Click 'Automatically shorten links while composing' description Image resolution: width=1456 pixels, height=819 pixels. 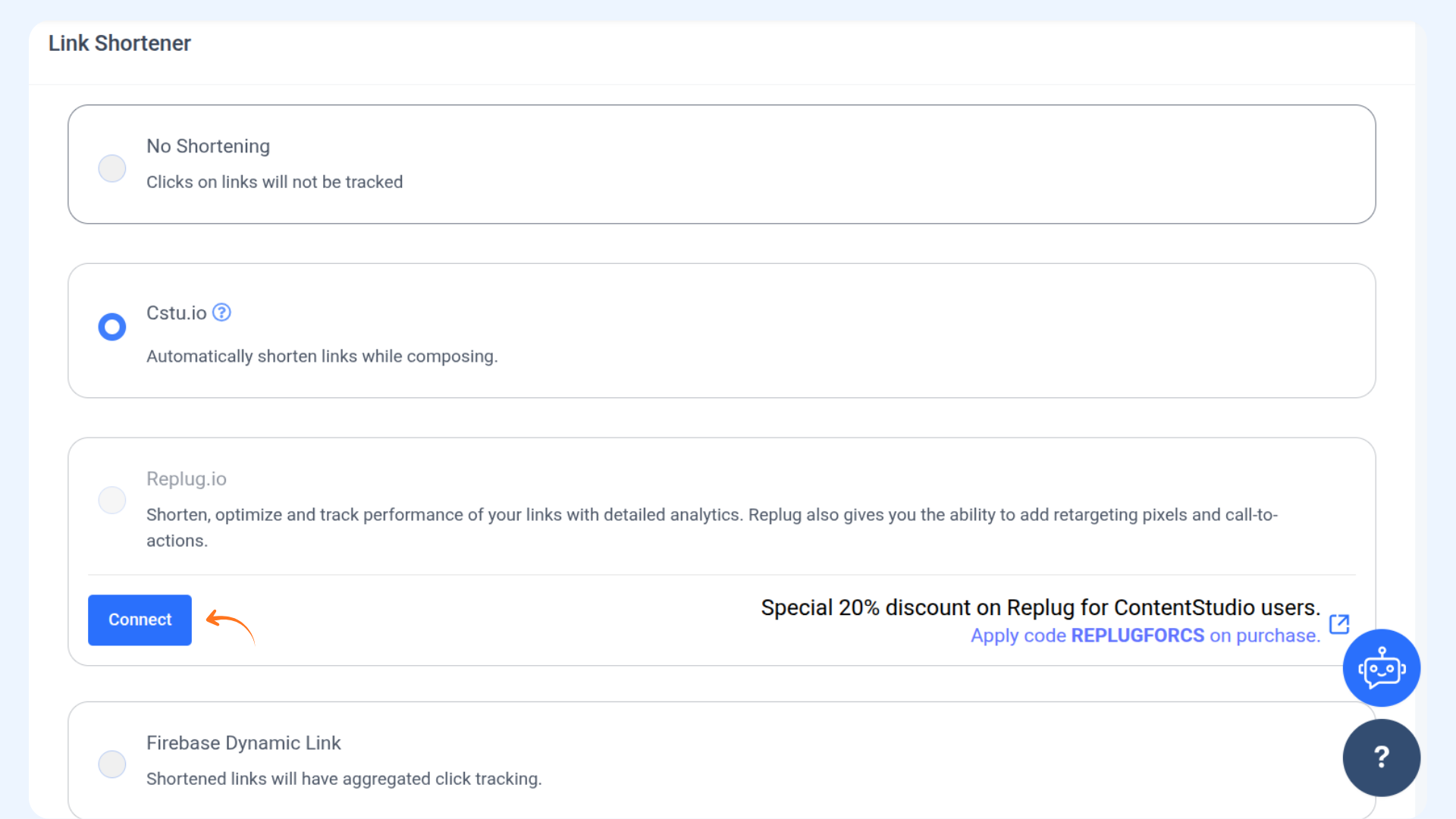pyautogui.click(x=322, y=356)
